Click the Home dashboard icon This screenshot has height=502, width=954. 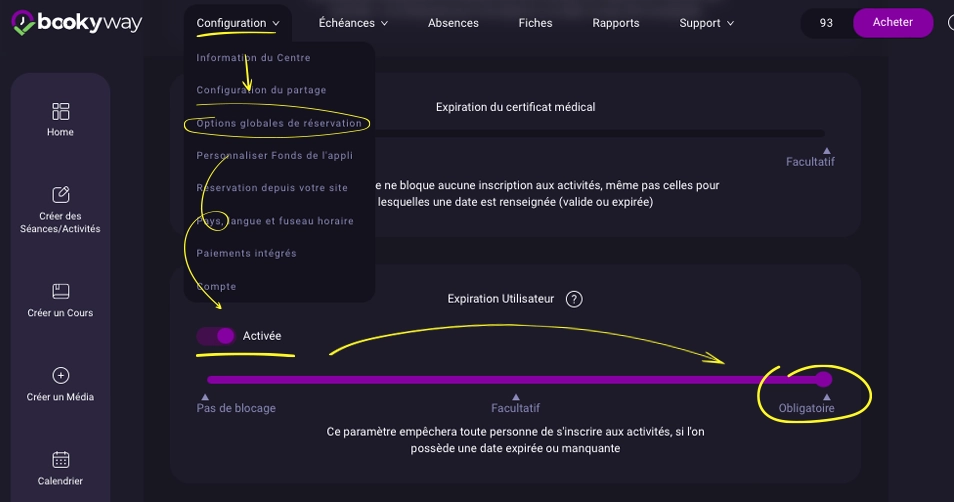click(x=60, y=111)
